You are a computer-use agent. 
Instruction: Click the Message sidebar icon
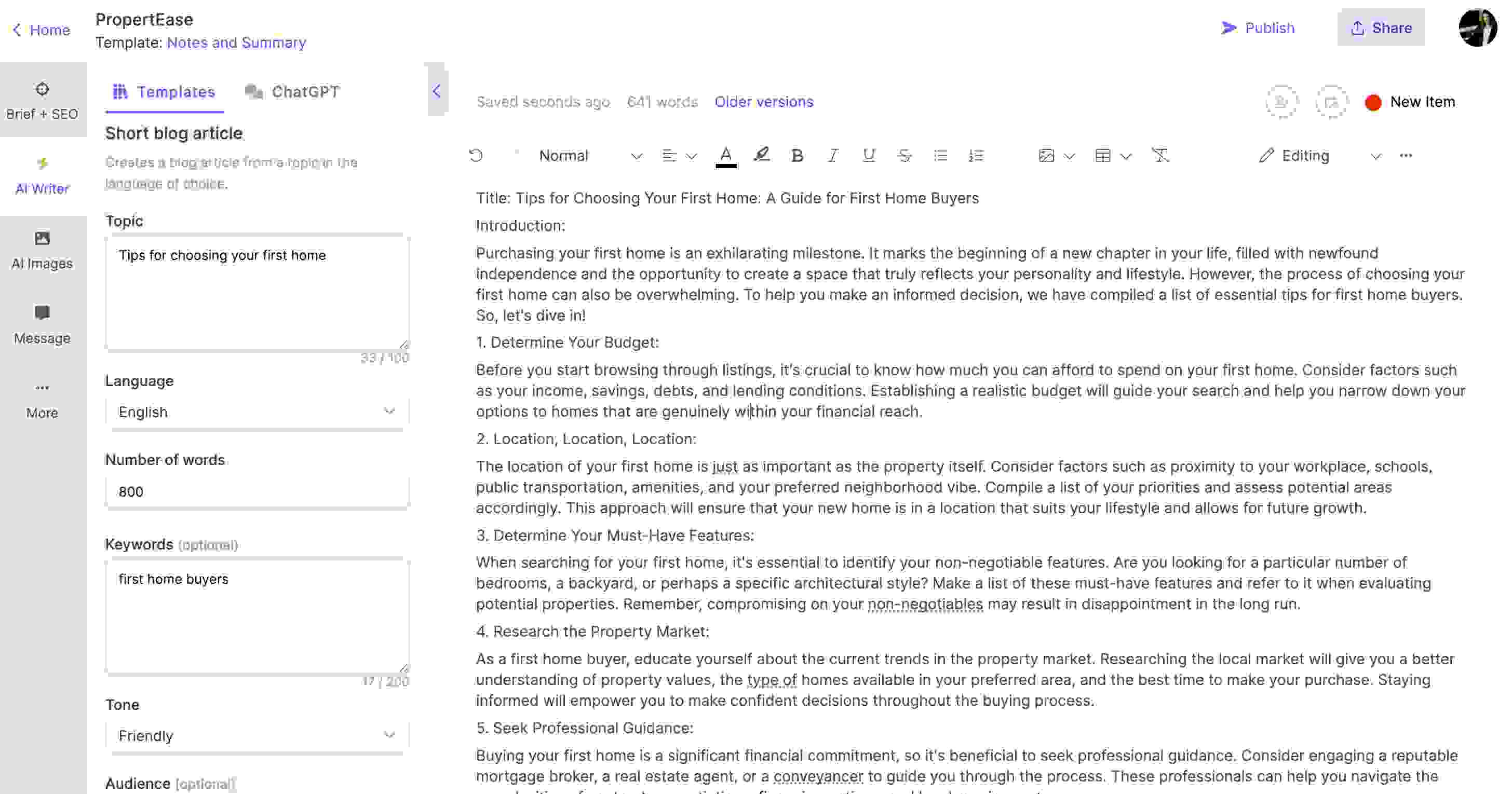(x=42, y=312)
